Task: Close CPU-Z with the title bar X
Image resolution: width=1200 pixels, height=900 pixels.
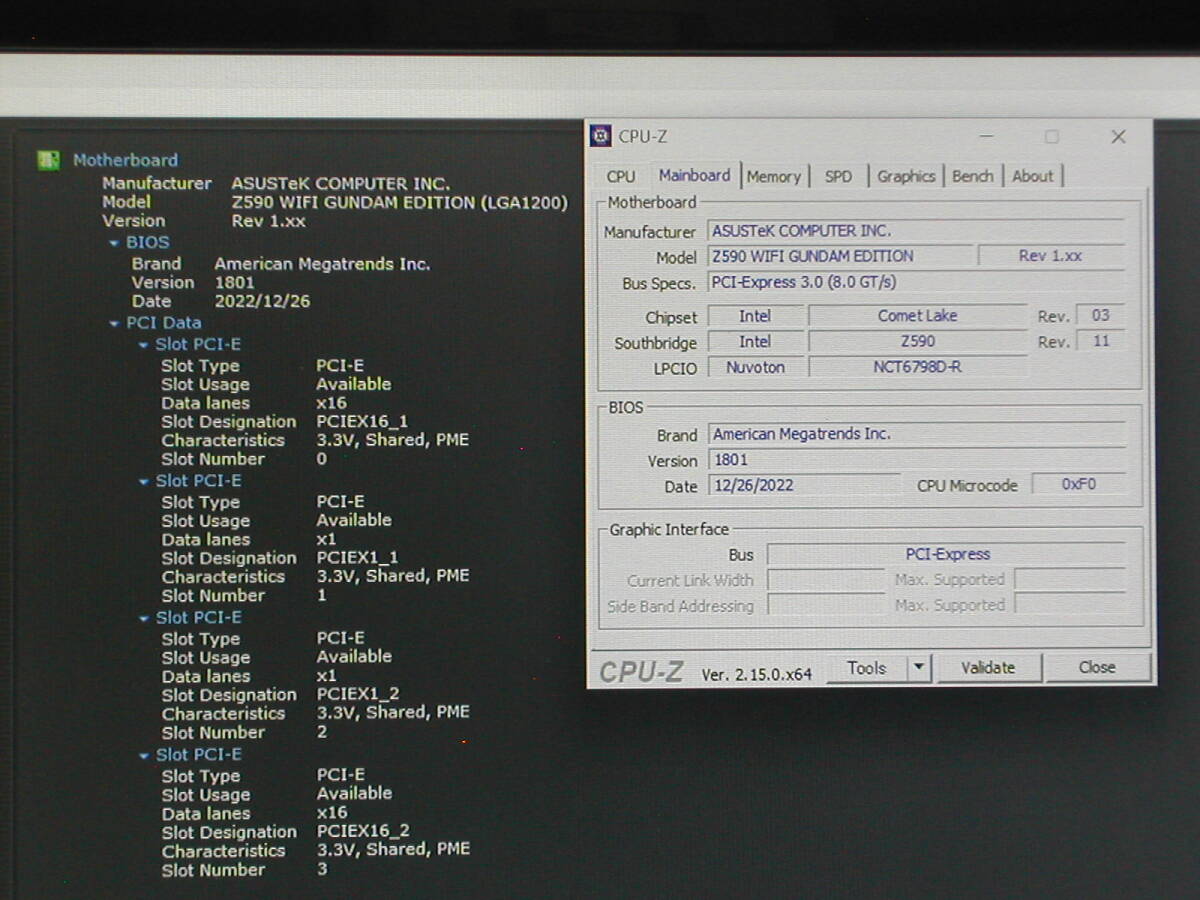Action: (x=1118, y=136)
